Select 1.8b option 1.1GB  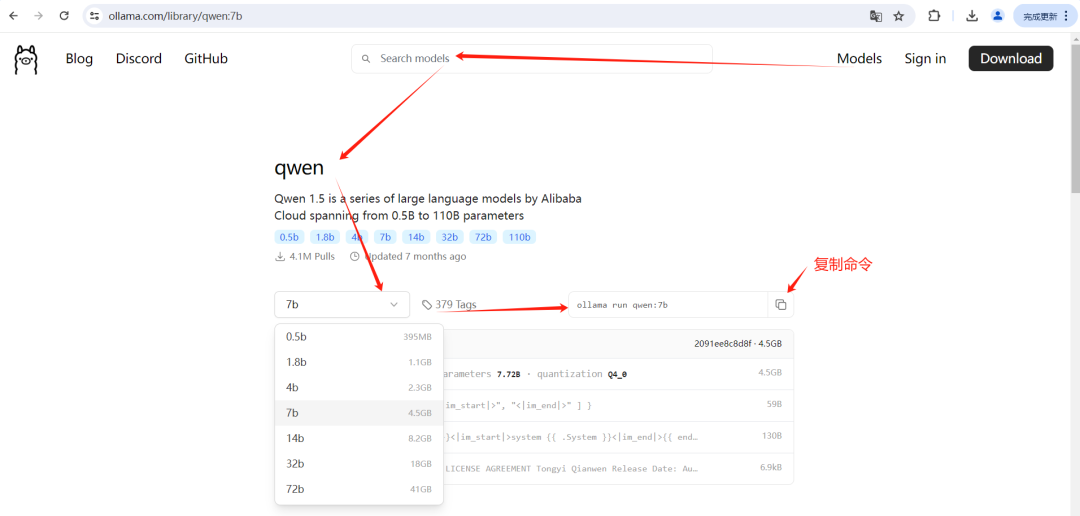(x=359, y=362)
